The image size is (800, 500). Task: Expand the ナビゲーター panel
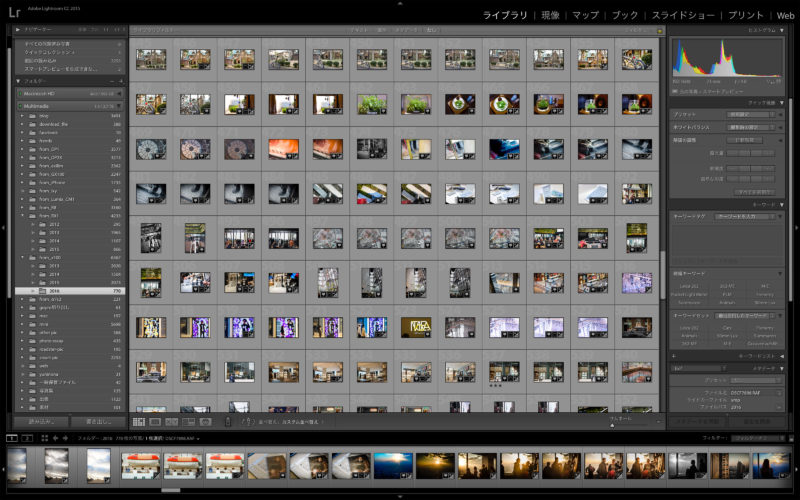click(x=19, y=31)
